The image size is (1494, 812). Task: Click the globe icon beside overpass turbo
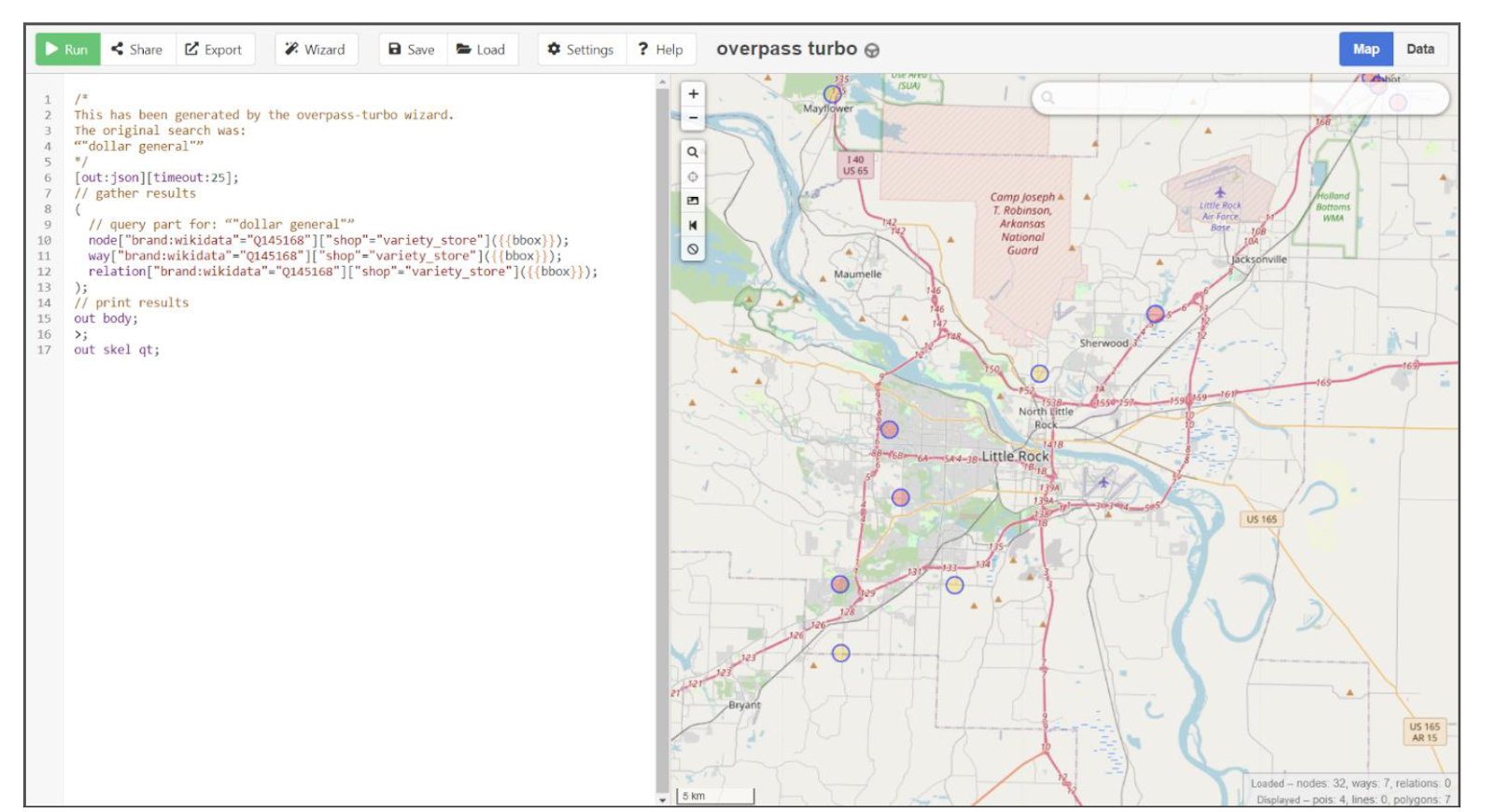click(x=872, y=50)
